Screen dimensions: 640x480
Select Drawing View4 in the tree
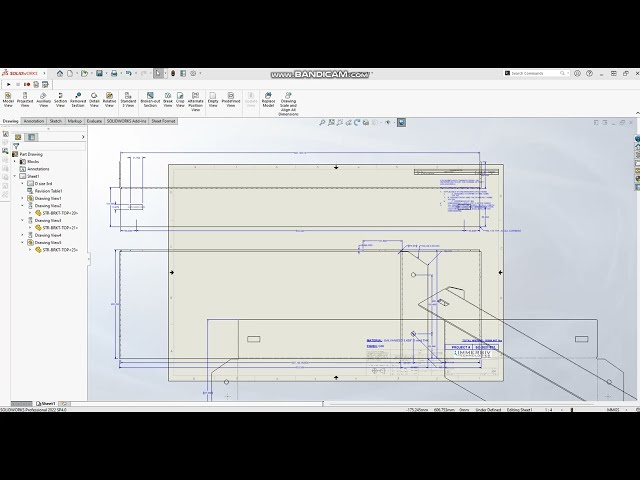click(48, 235)
